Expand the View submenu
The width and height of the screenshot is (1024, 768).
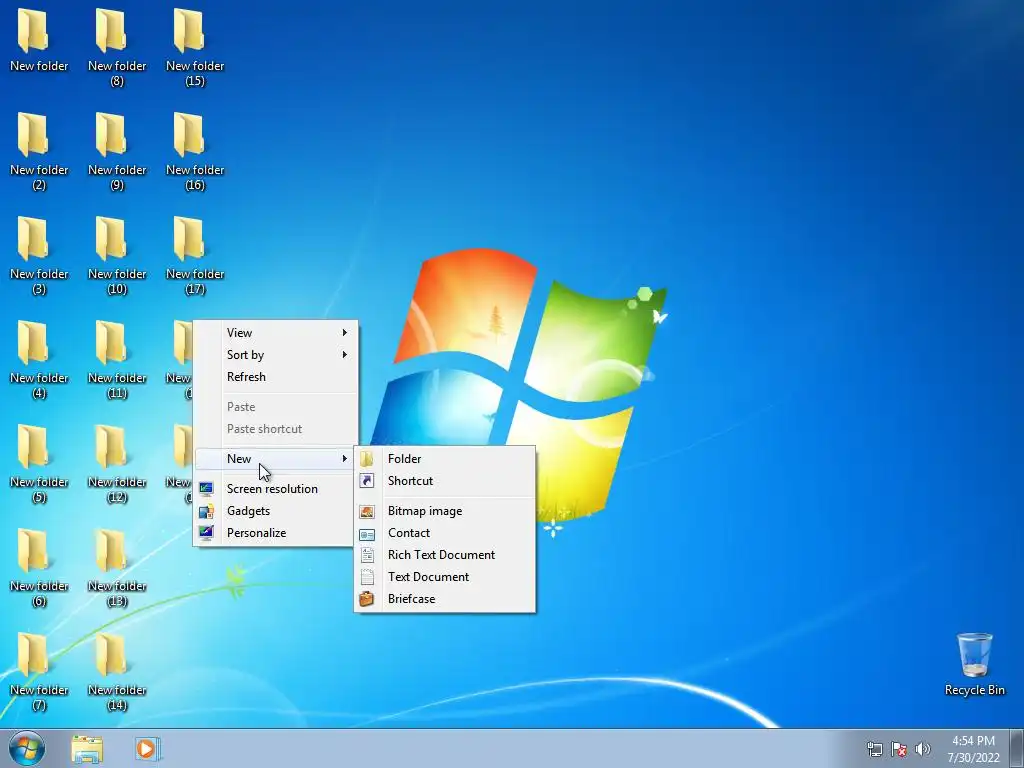click(276, 332)
